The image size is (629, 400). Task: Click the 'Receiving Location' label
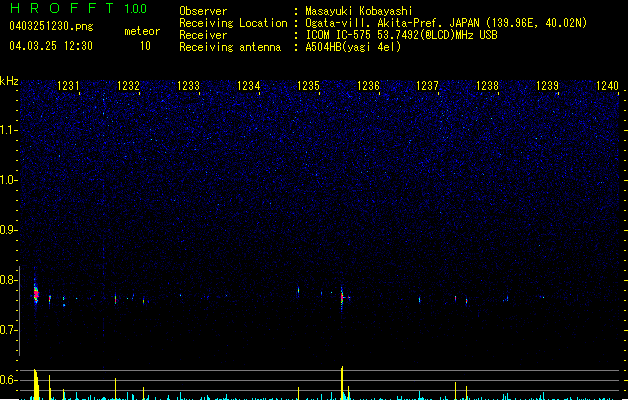tap(233, 23)
